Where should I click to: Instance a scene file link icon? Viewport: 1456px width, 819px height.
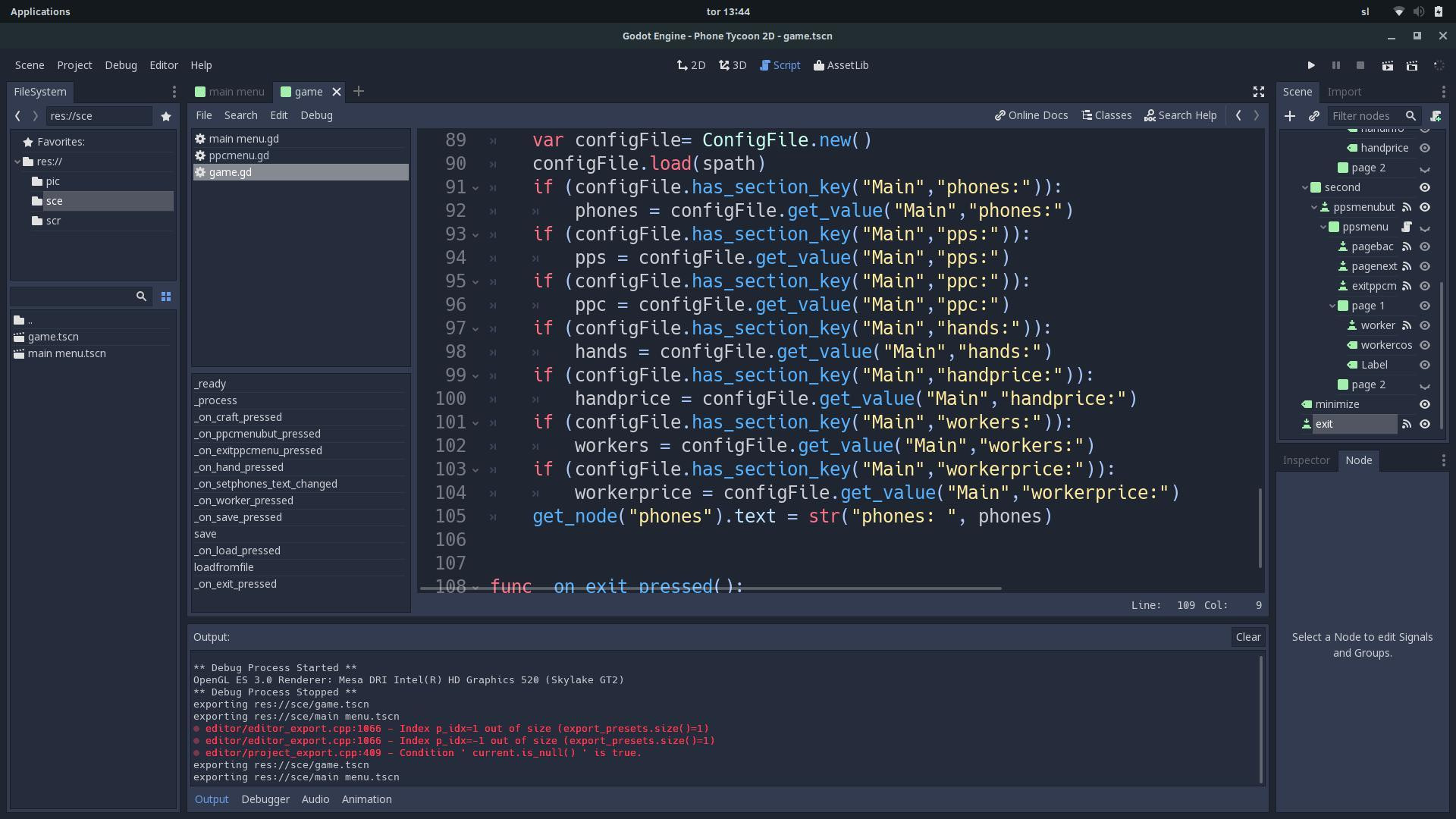1314,116
